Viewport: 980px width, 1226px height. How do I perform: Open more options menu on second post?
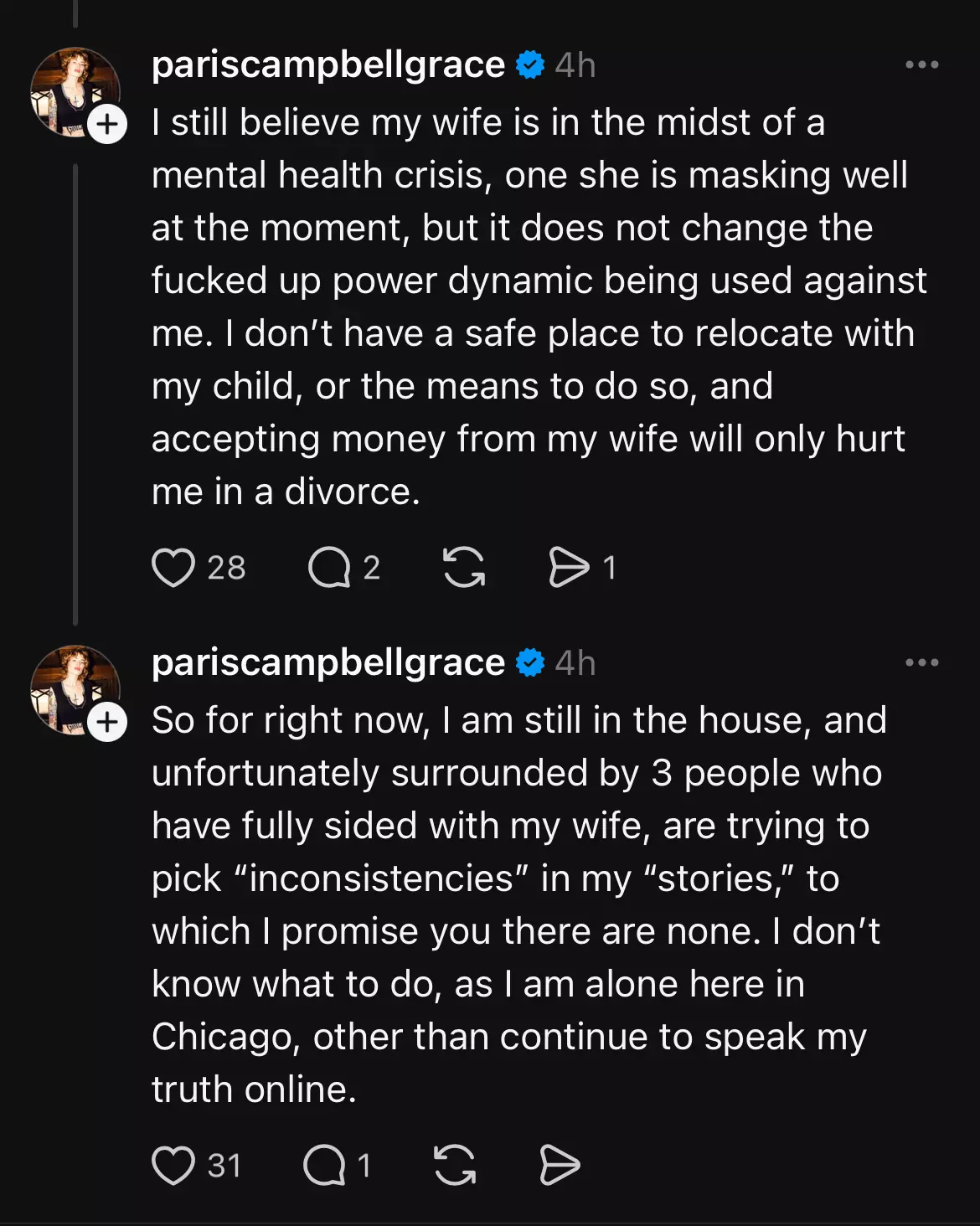coord(921,663)
